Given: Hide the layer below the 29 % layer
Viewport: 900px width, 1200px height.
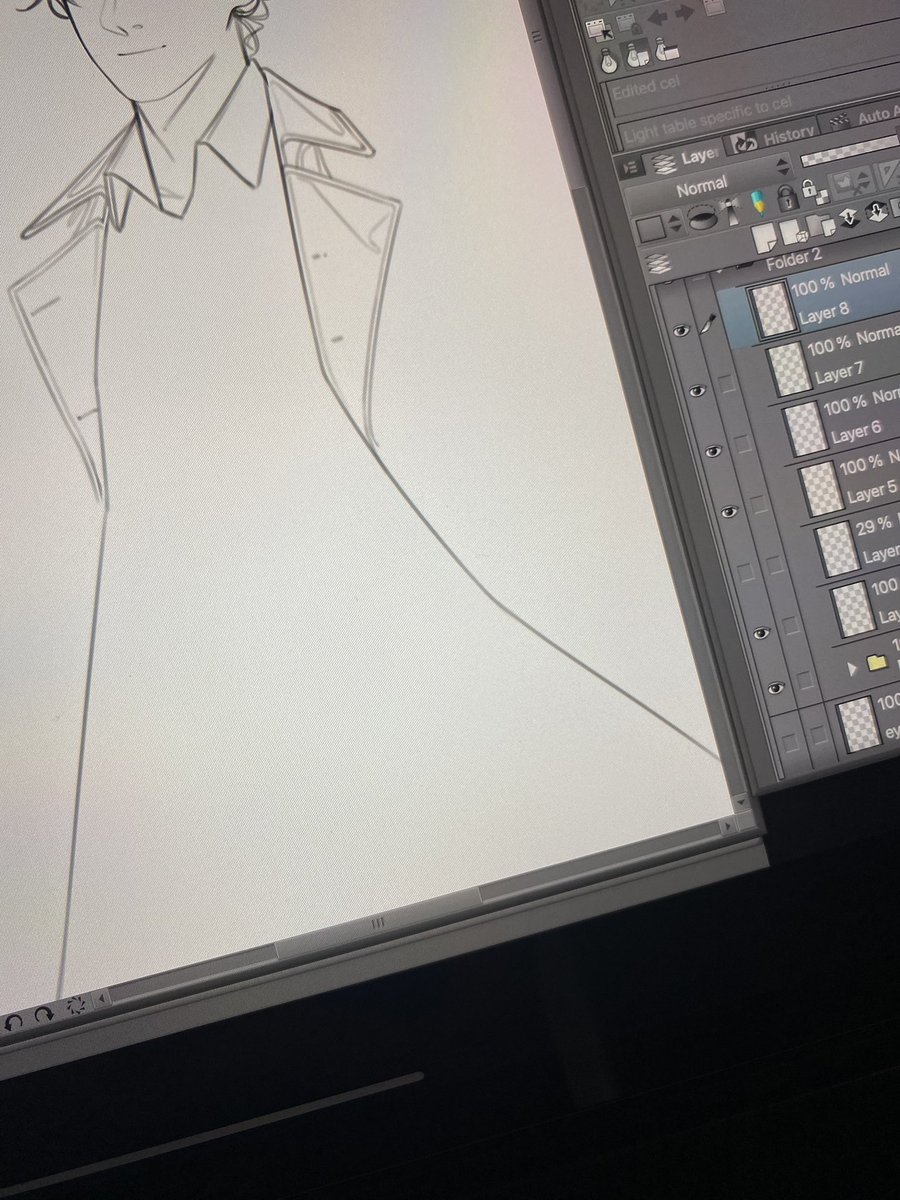Looking at the screenshot, I should point(761,632).
